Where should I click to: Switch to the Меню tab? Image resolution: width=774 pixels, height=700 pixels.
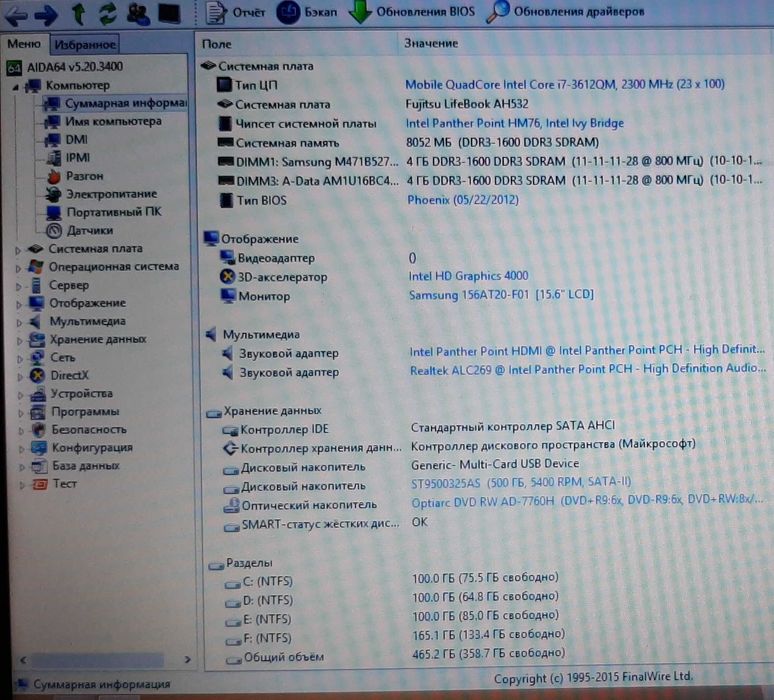tap(24, 44)
